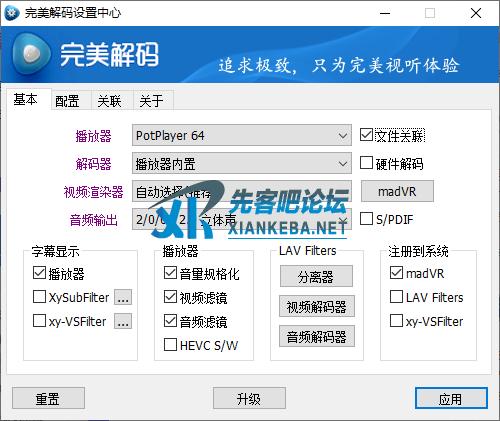Click the 应用 apply button

pyautogui.click(x=451, y=398)
